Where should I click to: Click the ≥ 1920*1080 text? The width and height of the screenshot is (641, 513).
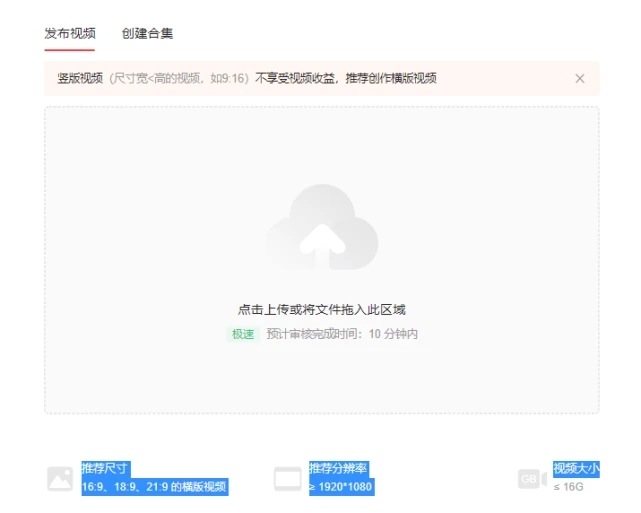(x=341, y=487)
